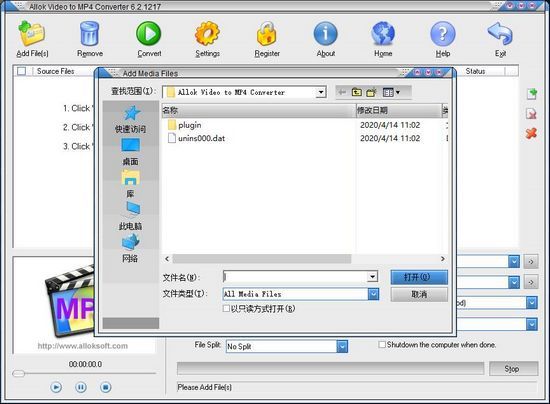Image resolution: width=550 pixels, height=404 pixels.
Task: Click the 打开 open button
Action: point(419,277)
